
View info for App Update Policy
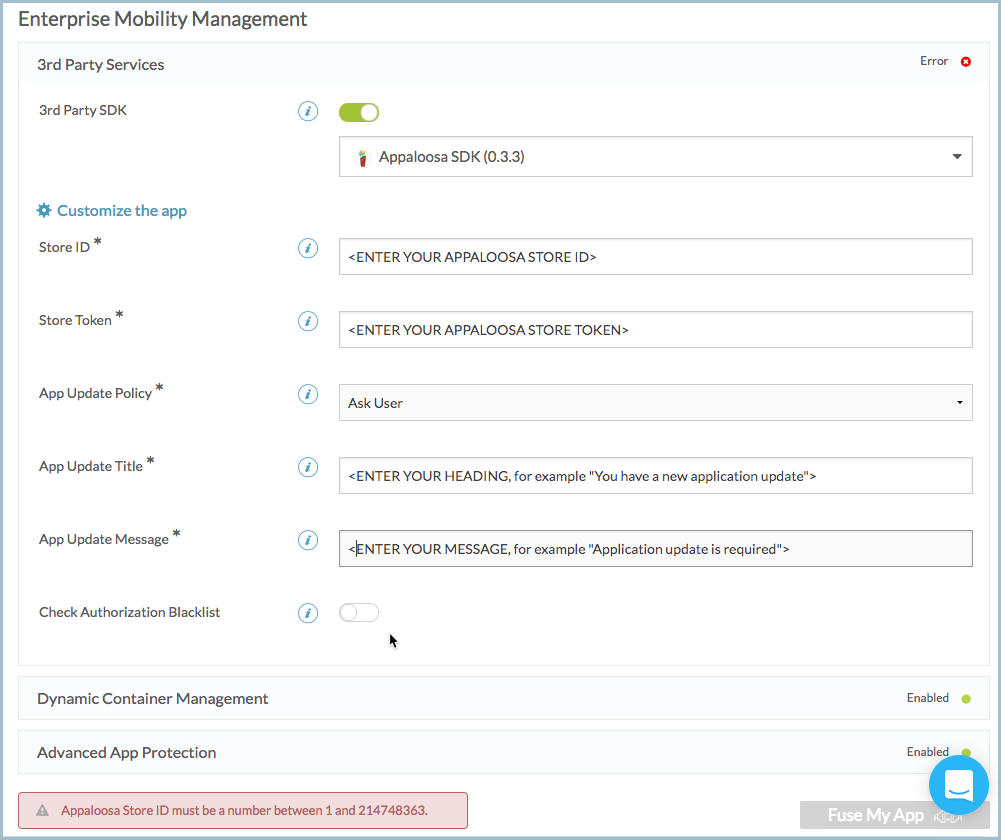click(308, 394)
